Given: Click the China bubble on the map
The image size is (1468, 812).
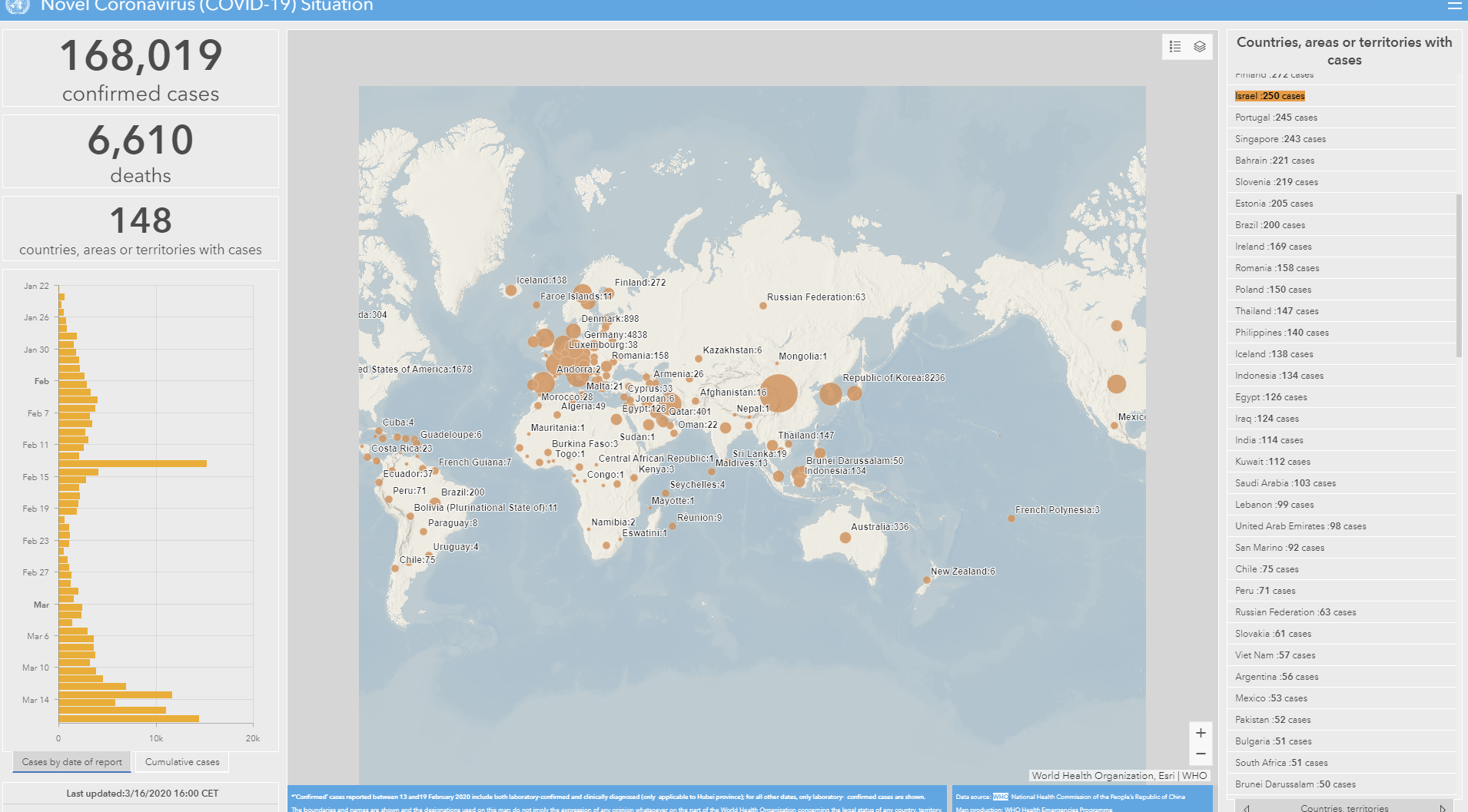Looking at the screenshot, I should [x=779, y=393].
